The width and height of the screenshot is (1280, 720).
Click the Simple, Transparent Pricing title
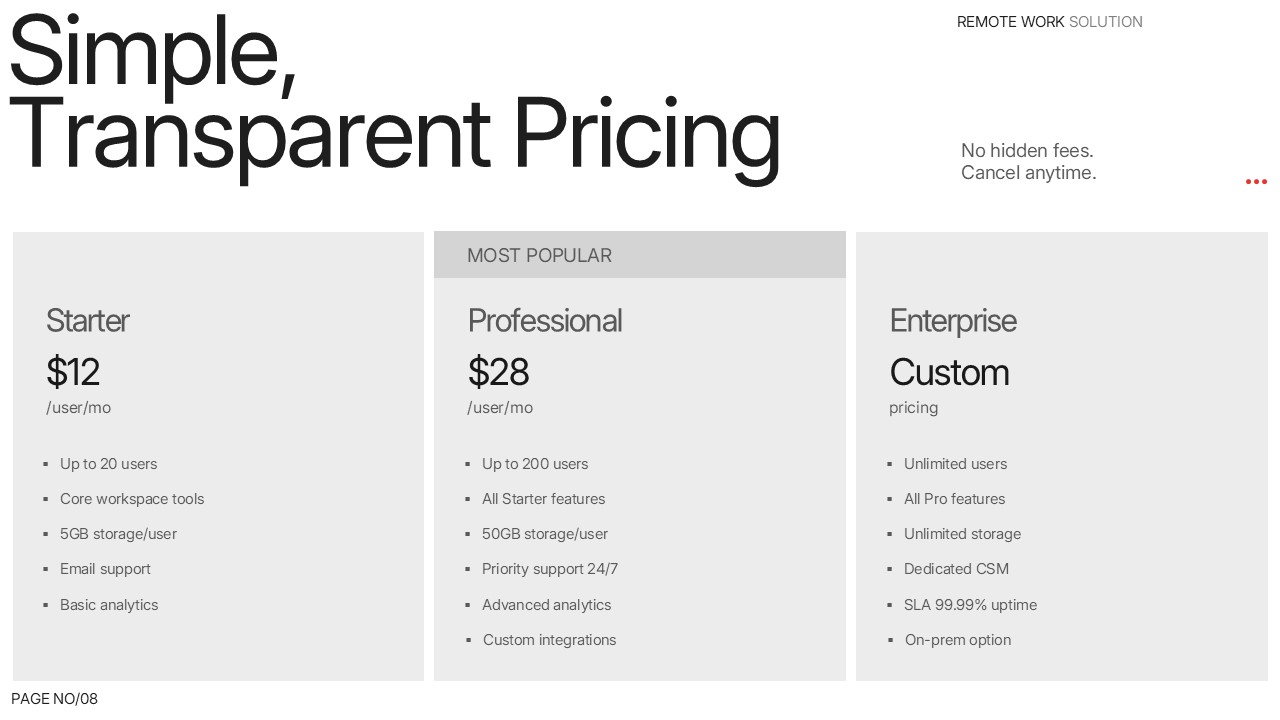coord(394,95)
